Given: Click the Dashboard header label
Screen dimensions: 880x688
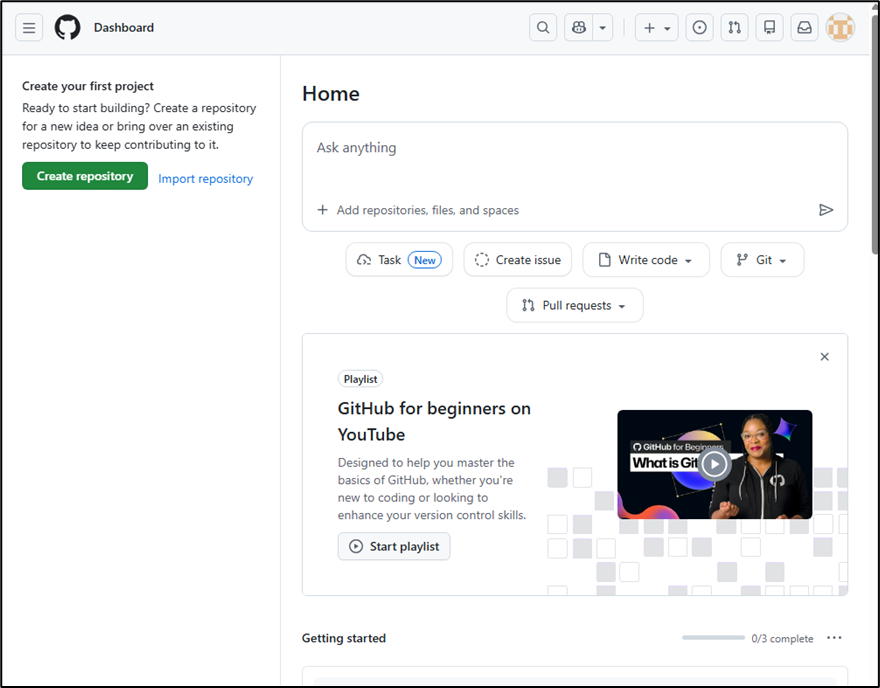Looking at the screenshot, I should [123, 27].
